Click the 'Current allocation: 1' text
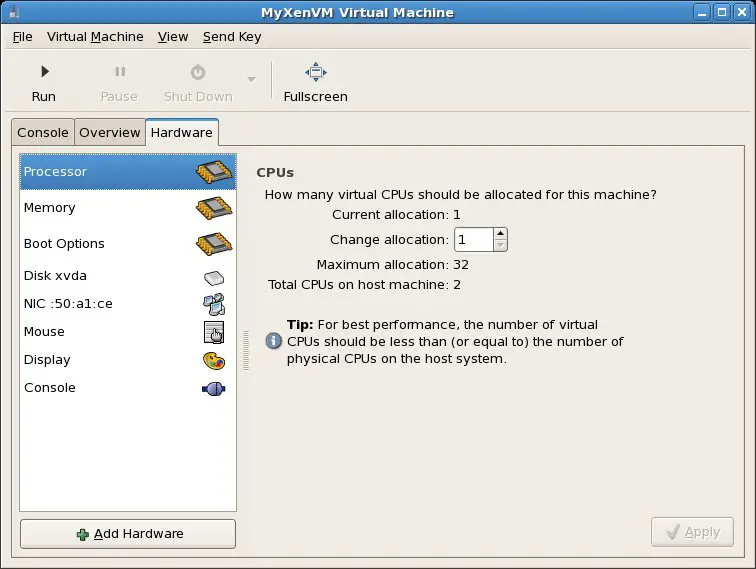 [x=396, y=215]
